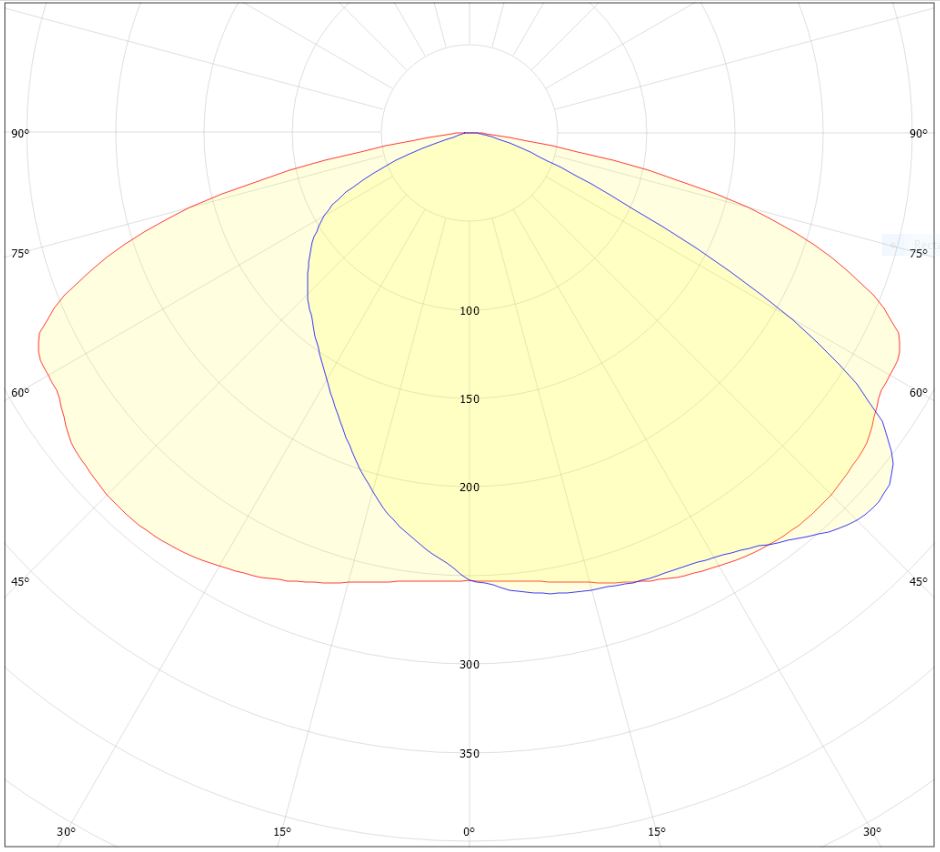
Task: Click the 15° label right of center
Action: click(x=656, y=832)
